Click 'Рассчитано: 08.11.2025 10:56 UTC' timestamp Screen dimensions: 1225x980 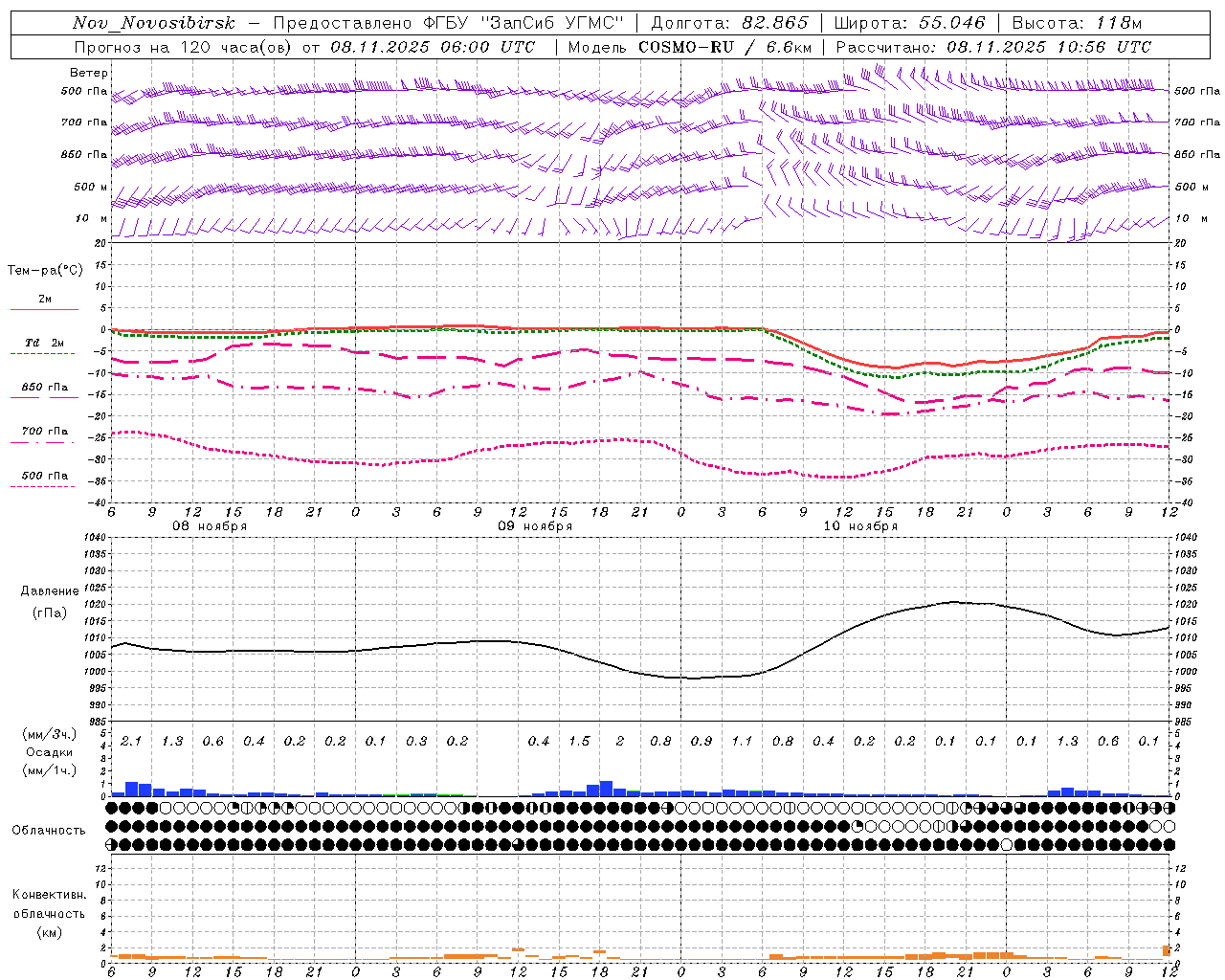(x=993, y=47)
